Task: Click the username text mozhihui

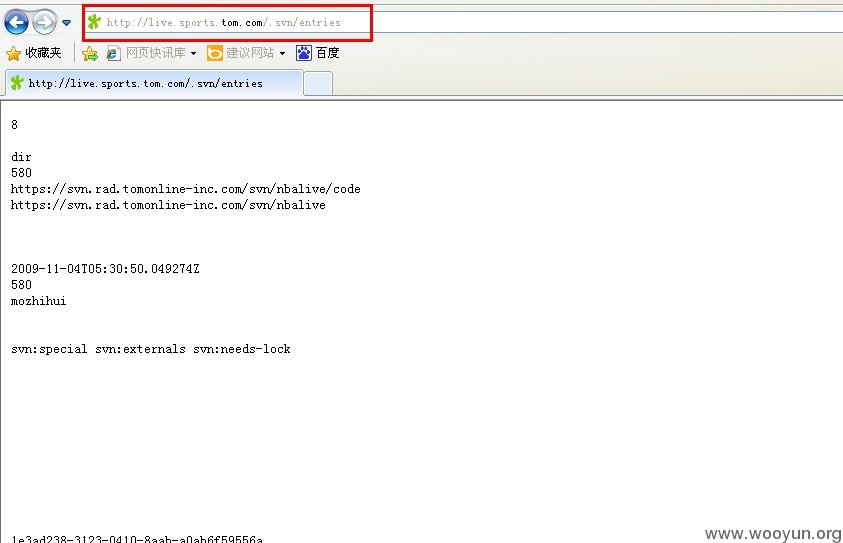Action: point(39,301)
